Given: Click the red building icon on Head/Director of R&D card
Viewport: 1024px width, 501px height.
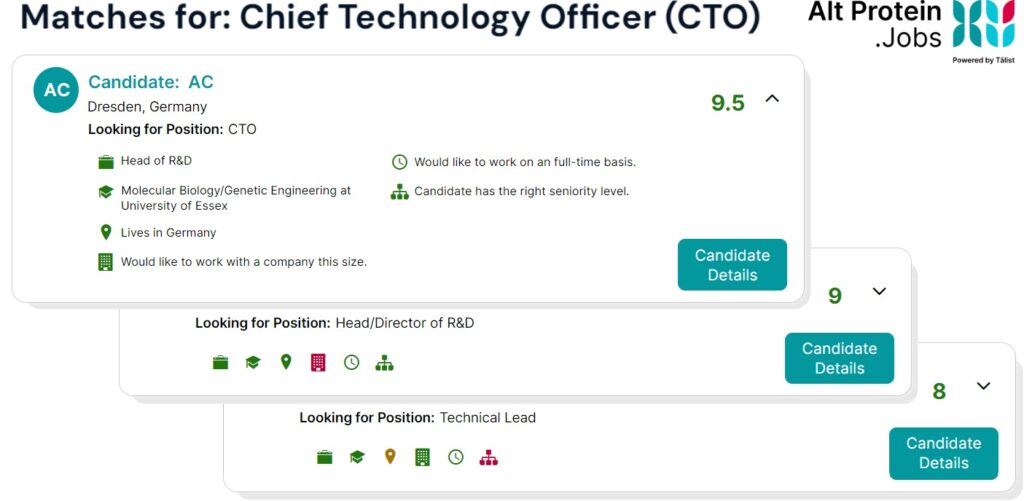Looking at the screenshot, I should (x=318, y=363).
